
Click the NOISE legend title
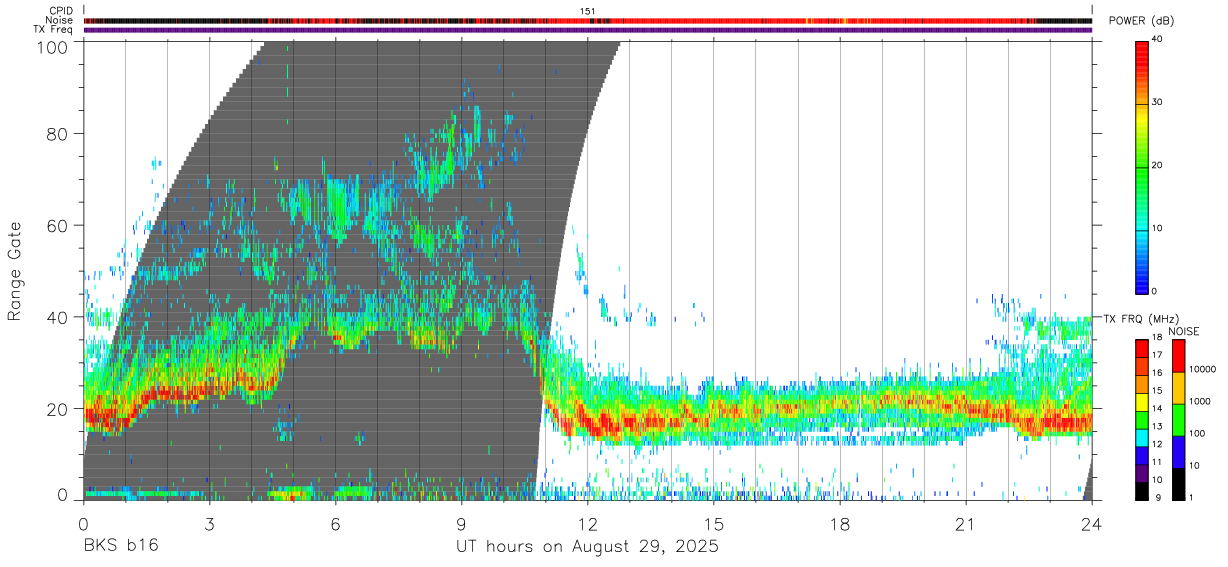tap(1185, 331)
